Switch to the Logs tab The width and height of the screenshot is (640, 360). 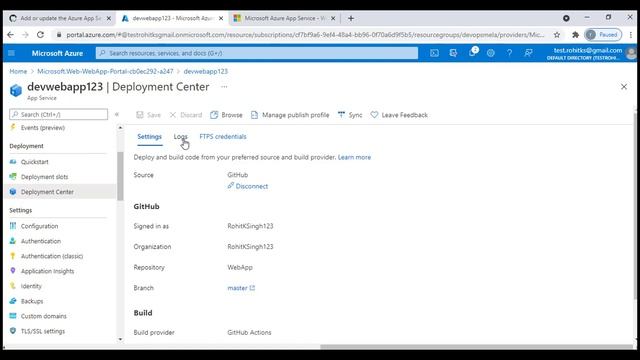(180, 137)
